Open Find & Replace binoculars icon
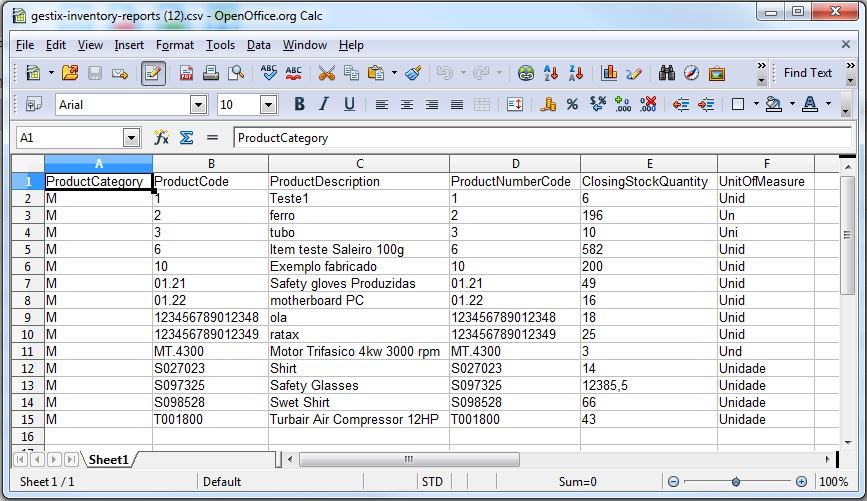Screen dimensions: 867x501 667,73
